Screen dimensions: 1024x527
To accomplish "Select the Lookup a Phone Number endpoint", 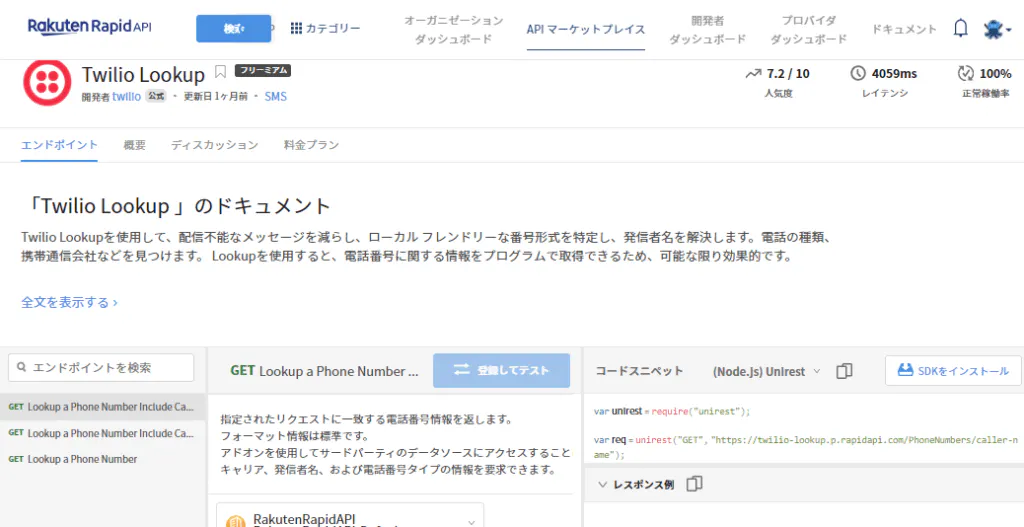I will pos(103,459).
